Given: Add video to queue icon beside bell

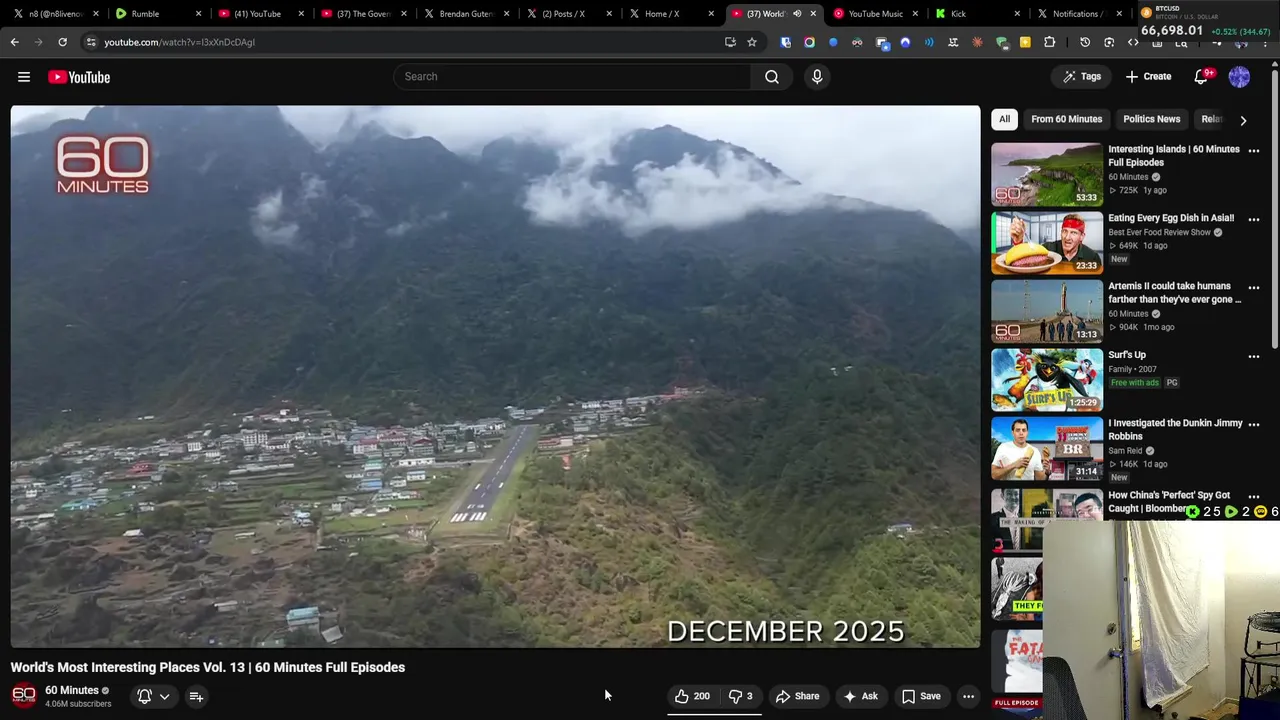Looking at the screenshot, I should coord(196,697).
